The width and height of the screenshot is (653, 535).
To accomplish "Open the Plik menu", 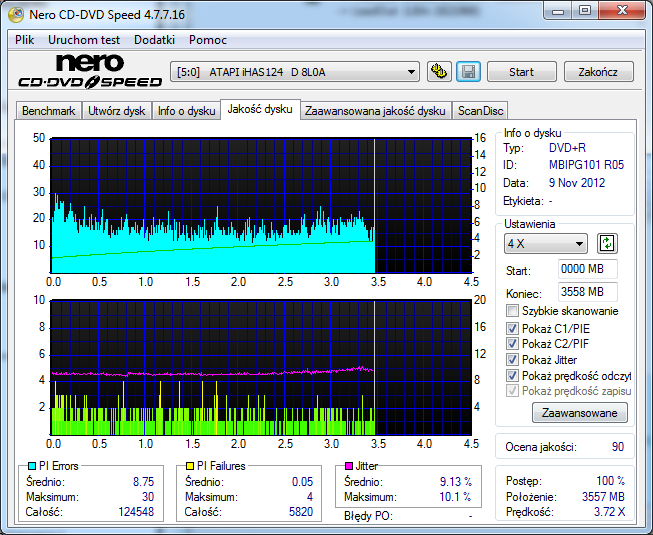I will tap(25, 40).
